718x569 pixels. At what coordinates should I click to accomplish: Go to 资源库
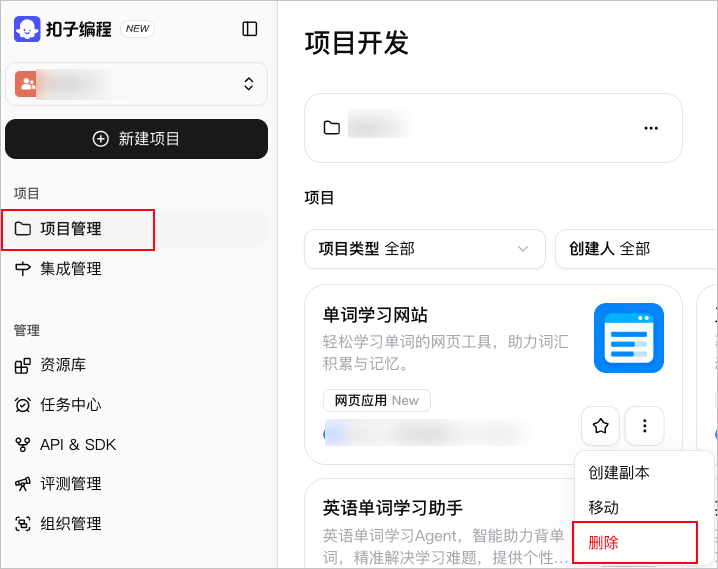[x=136, y=365]
